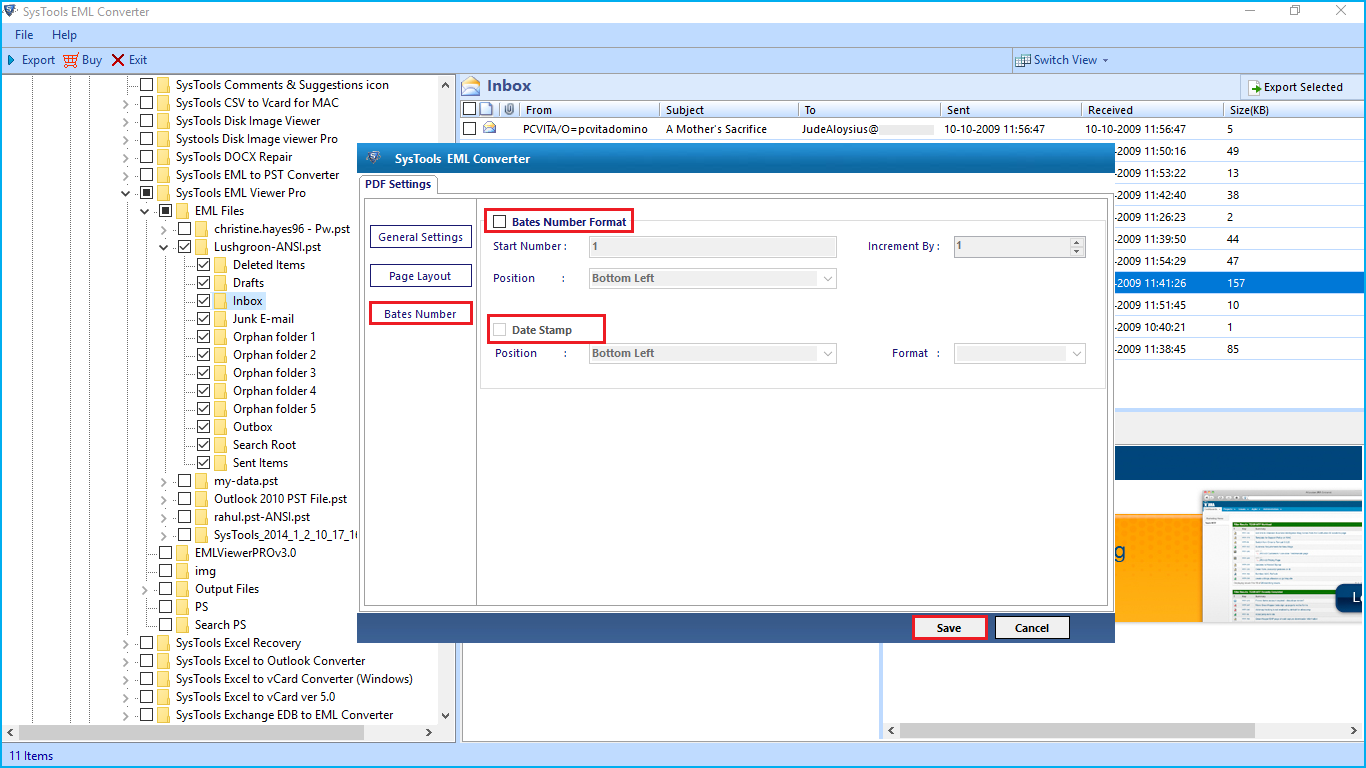Click the Inbox header mail icon
The image size is (1366, 768).
471,86
